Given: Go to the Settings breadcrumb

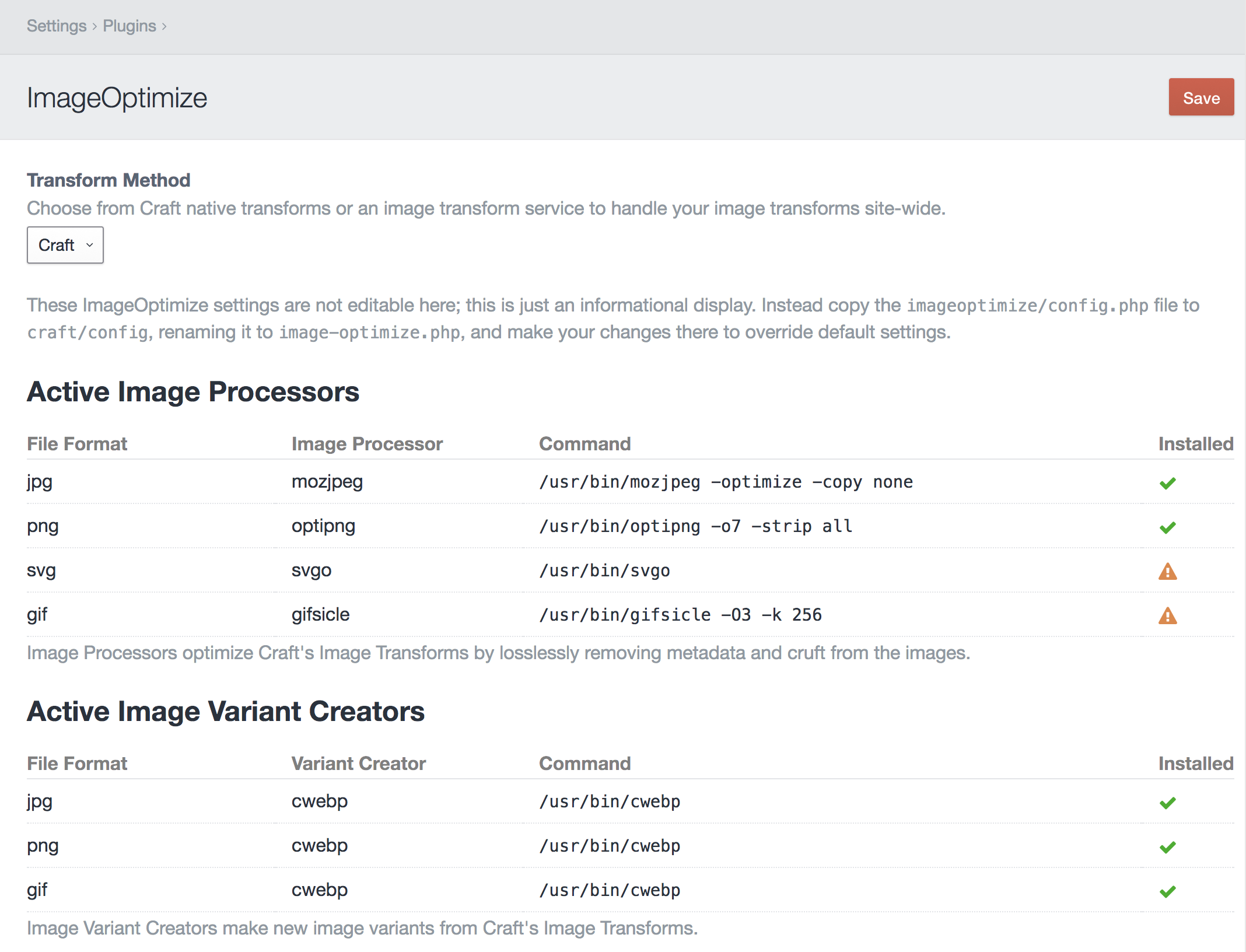Looking at the screenshot, I should pyautogui.click(x=56, y=26).
